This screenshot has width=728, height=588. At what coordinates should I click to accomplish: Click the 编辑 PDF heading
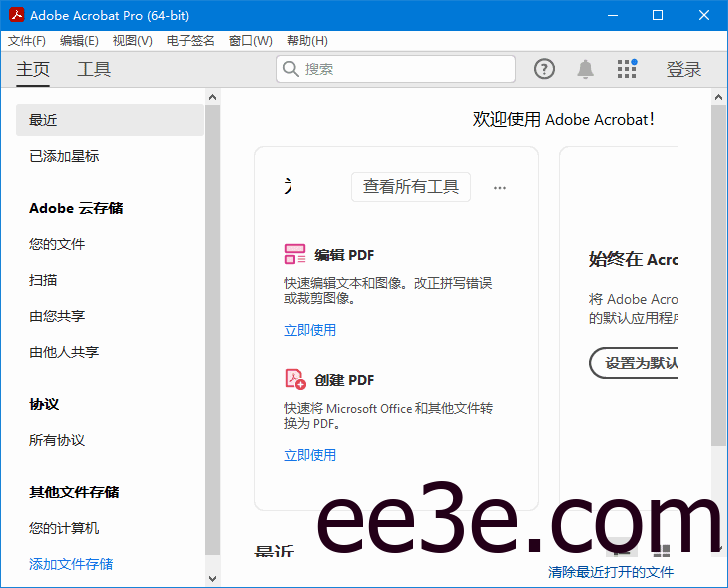pos(344,255)
